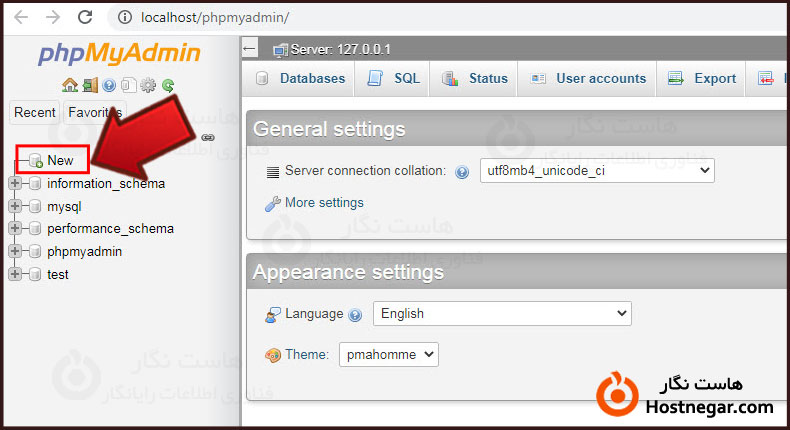Expand the mysql database node
This screenshot has width=790, height=430.
click(x=14, y=206)
